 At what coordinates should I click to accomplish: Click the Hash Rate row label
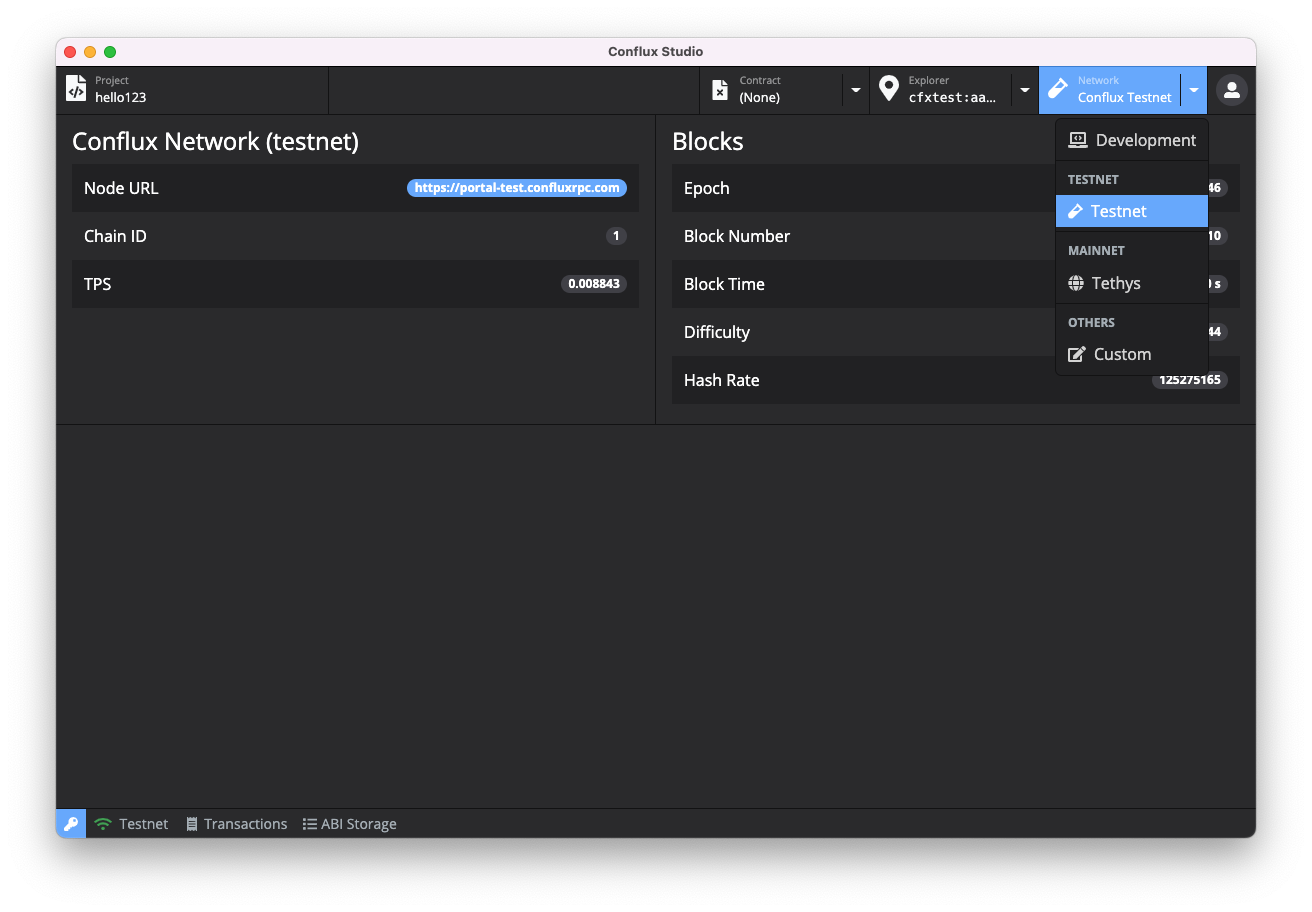coord(722,380)
